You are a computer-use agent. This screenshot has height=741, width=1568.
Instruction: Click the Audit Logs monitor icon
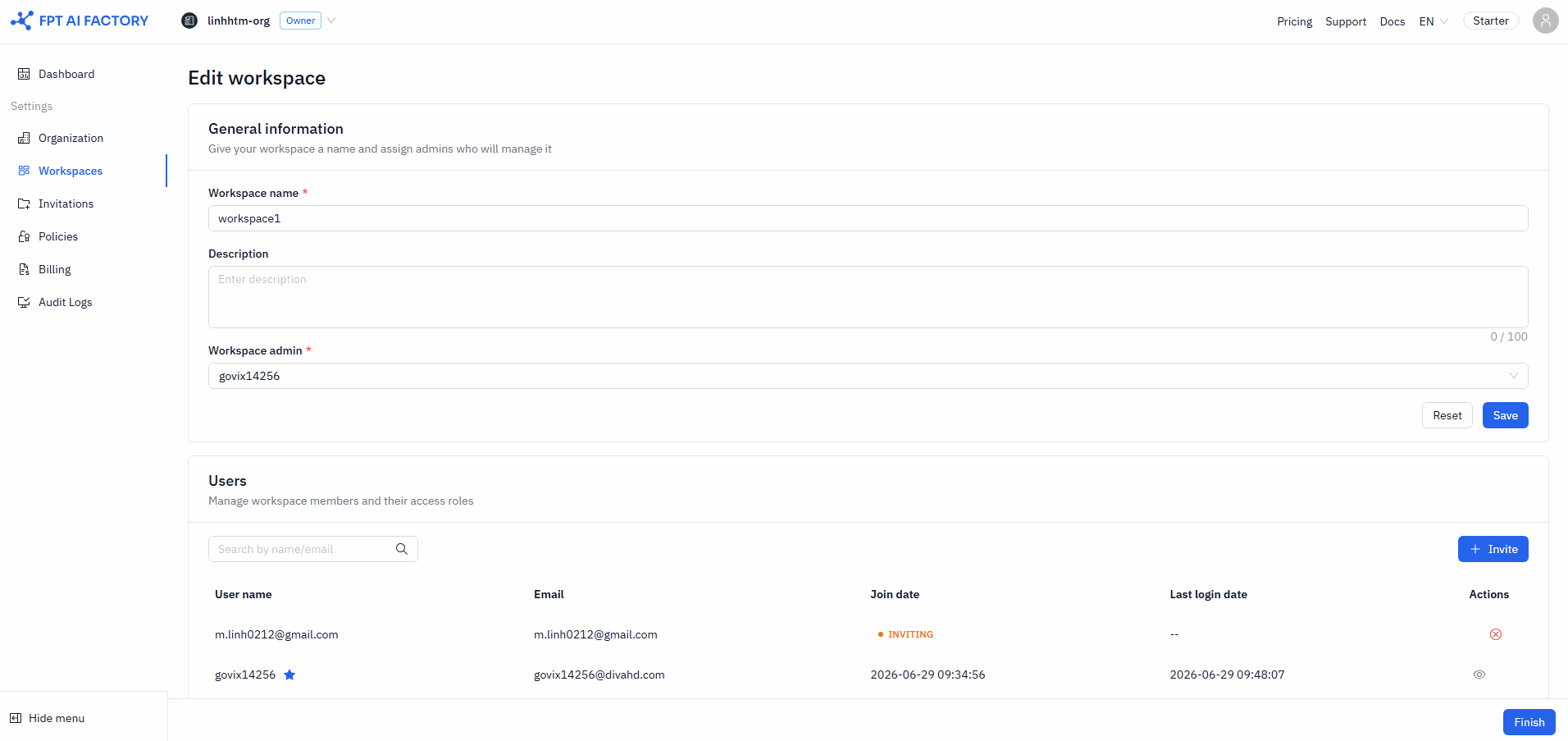[x=24, y=302]
